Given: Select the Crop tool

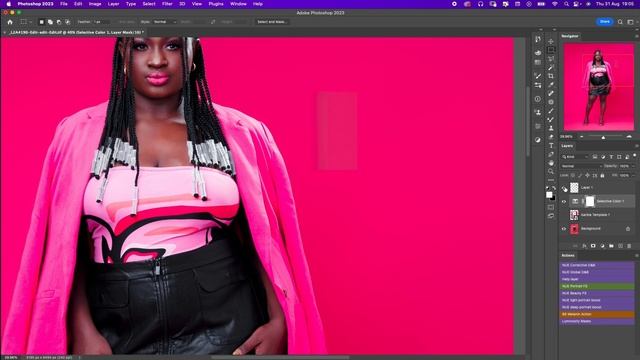Looking at the screenshot, I should (x=551, y=76).
